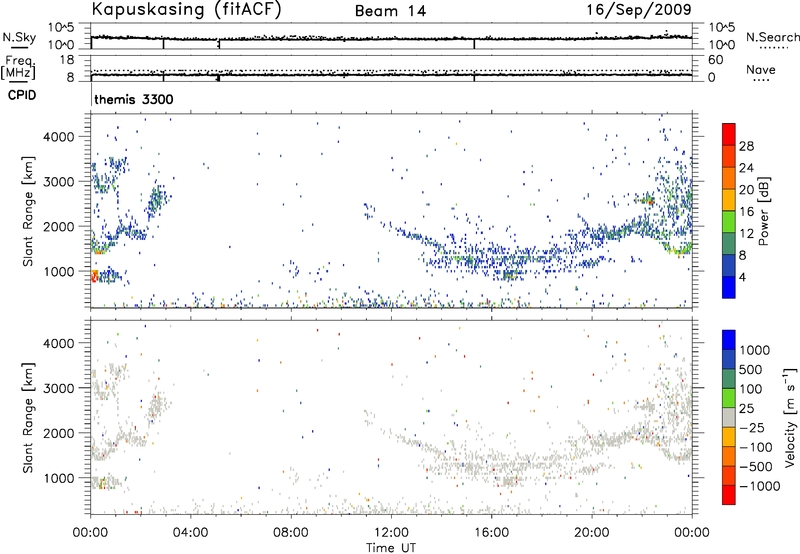Click the 28 tick on the Power colorbar

pos(746,146)
